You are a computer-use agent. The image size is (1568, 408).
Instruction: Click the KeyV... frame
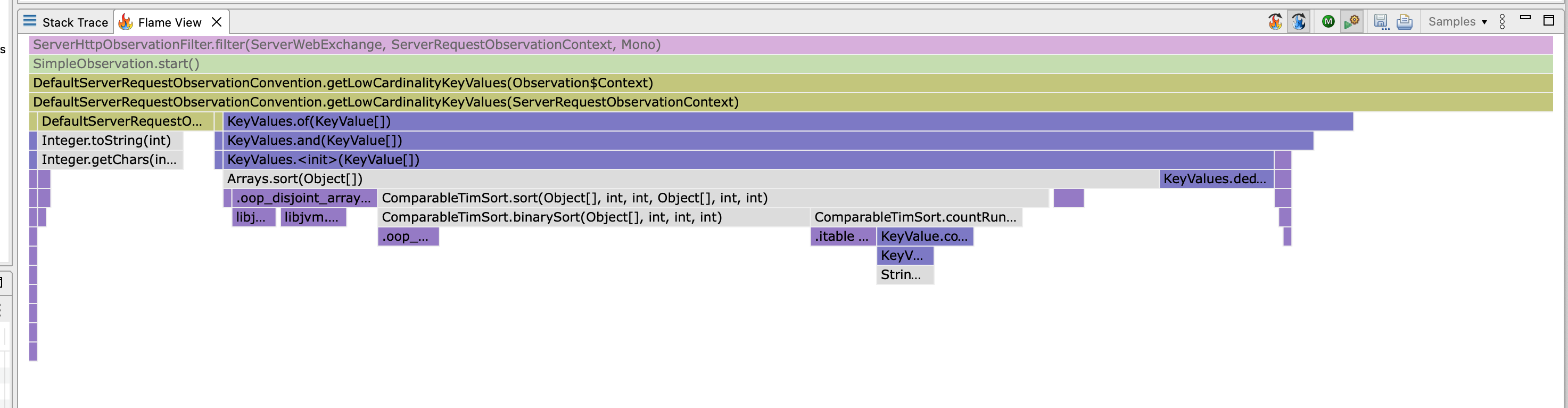[905, 256]
